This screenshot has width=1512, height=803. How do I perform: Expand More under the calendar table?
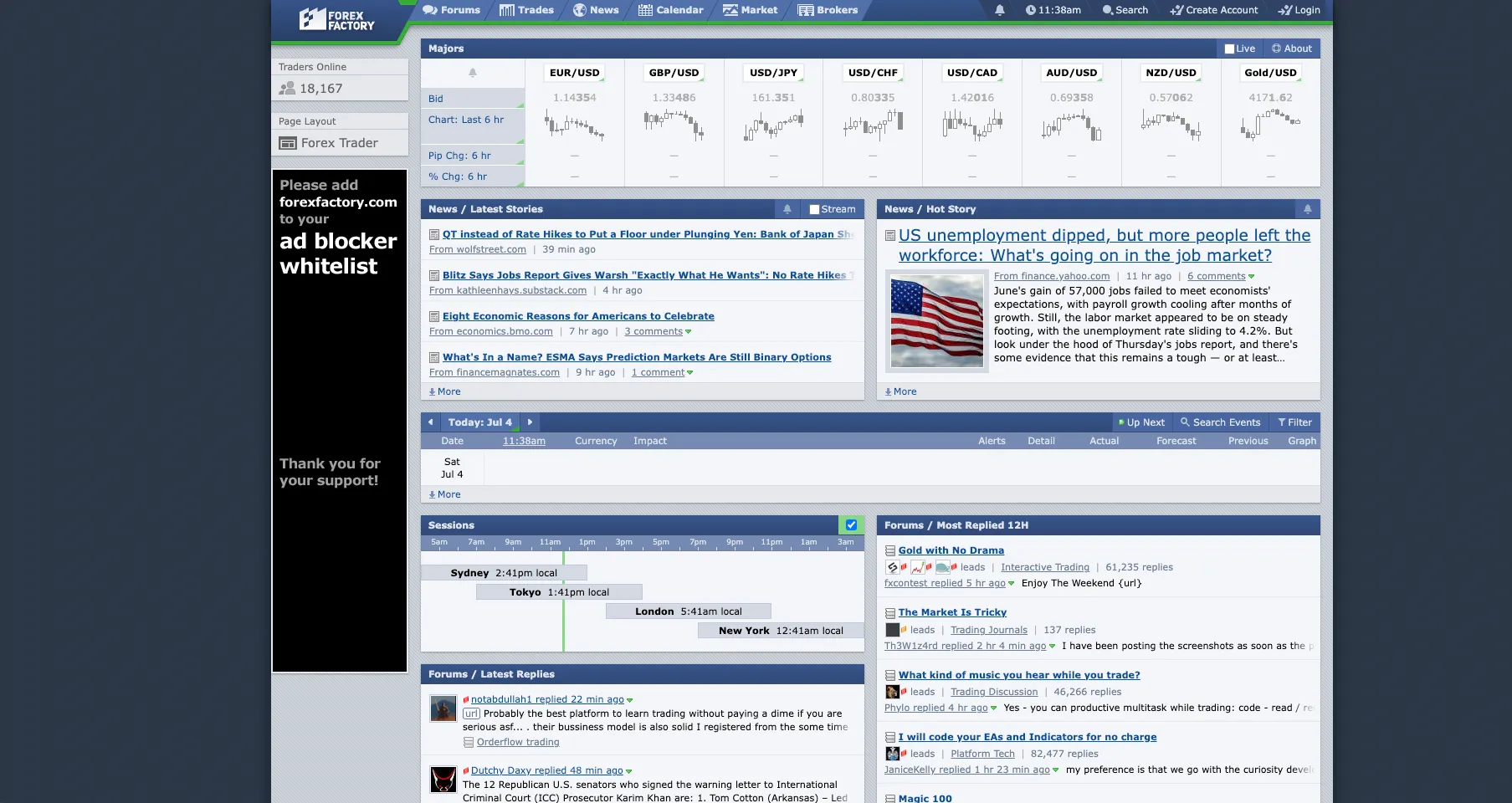coord(445,494)
